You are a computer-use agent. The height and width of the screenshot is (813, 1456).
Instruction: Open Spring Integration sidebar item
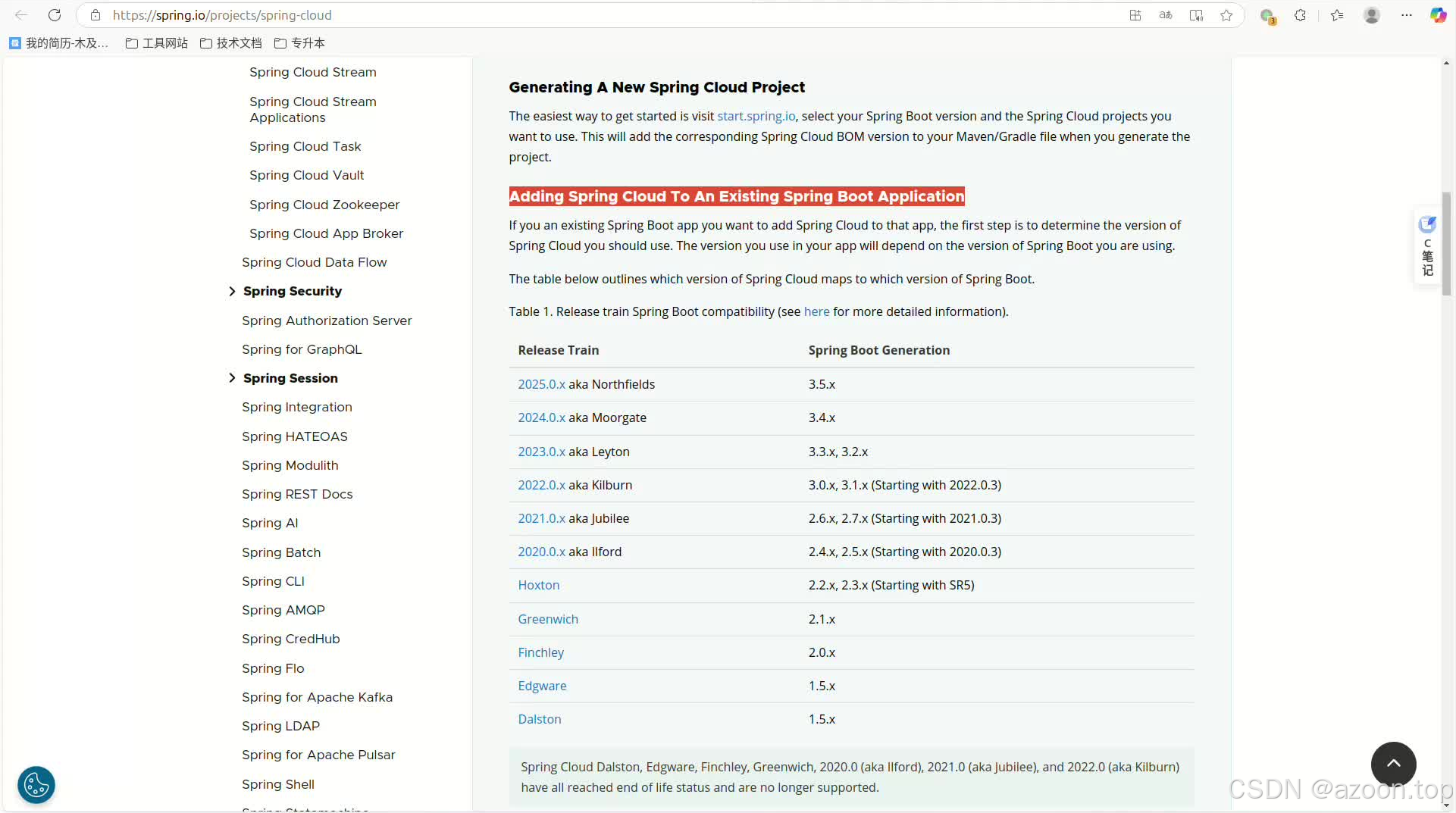297,407
